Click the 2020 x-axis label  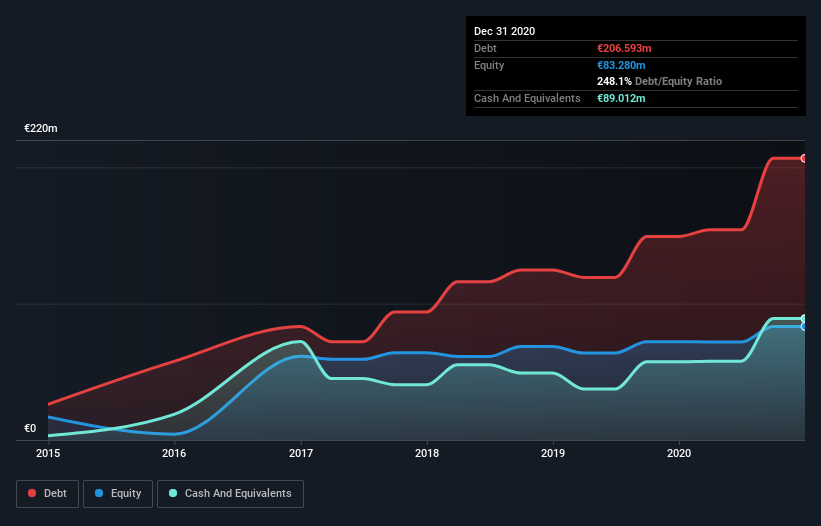(679, 453)
